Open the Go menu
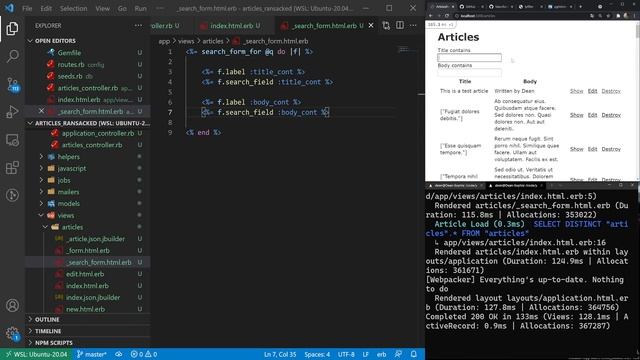This screenshot has height=360, width=640. coord(122,8)
